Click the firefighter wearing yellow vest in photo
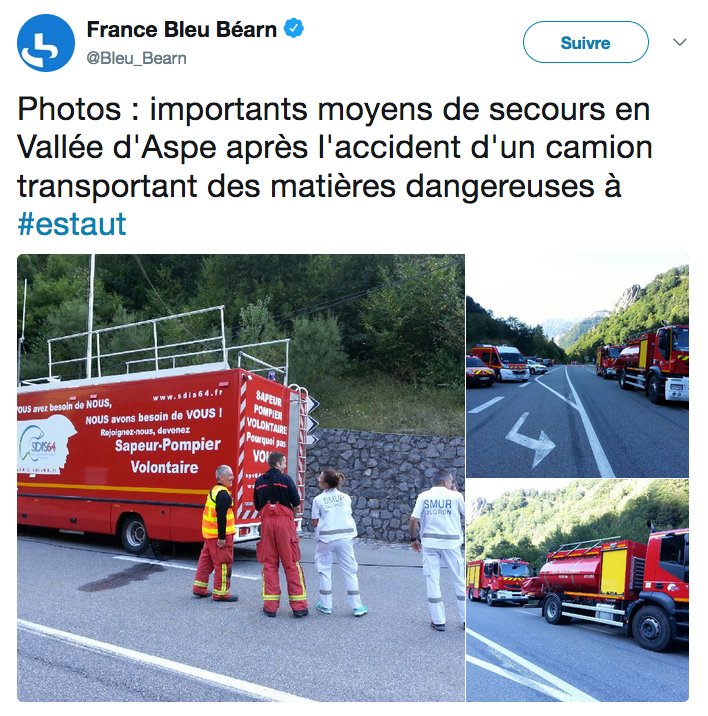The height and width of the screenshot is (716, 708). coord(217,533)
